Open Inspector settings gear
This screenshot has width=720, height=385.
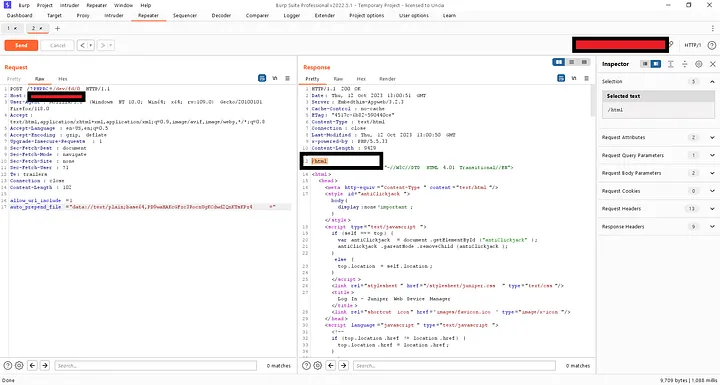(x=698, y=64)
